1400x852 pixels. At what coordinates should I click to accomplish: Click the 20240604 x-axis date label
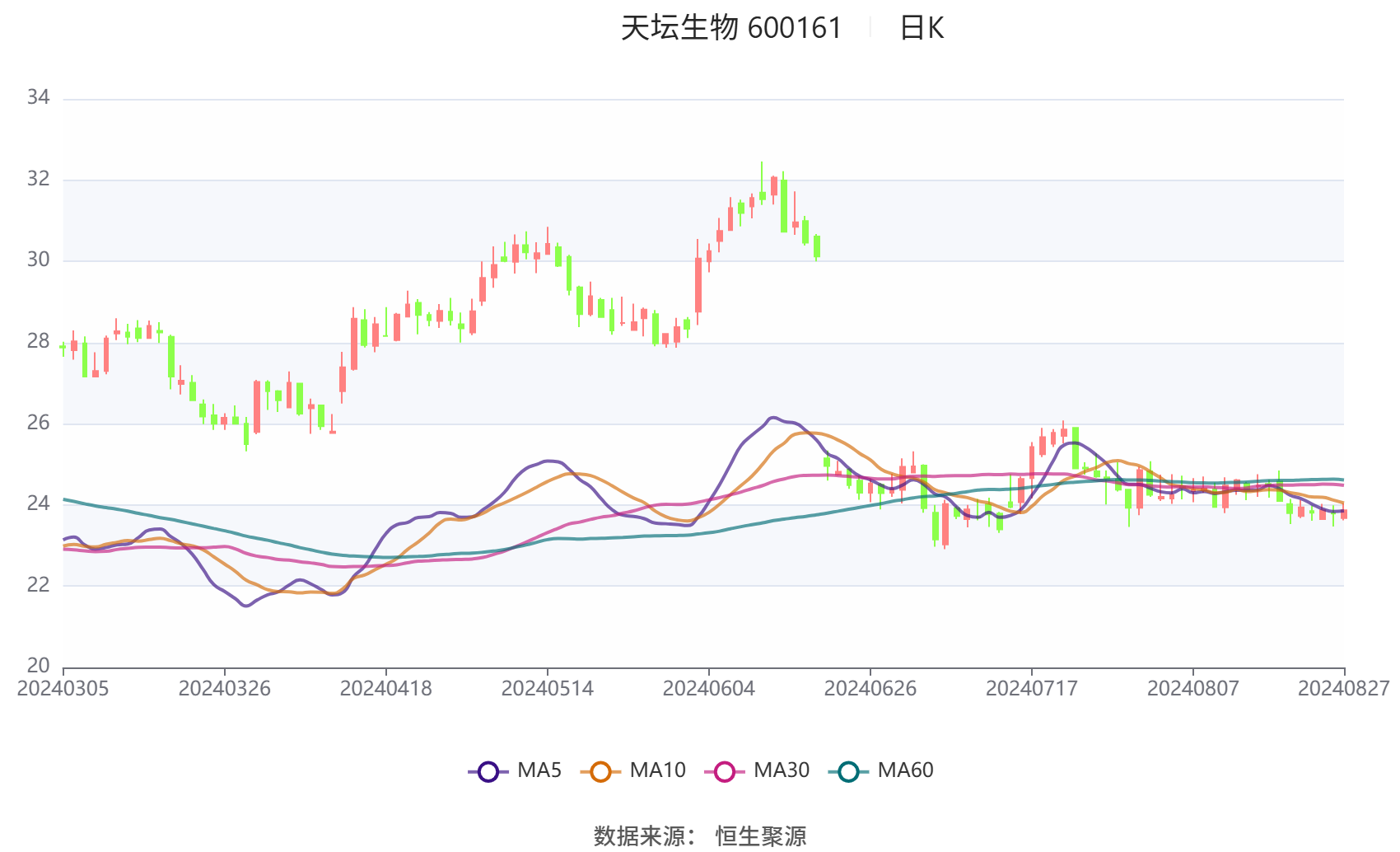pos(709,689)
